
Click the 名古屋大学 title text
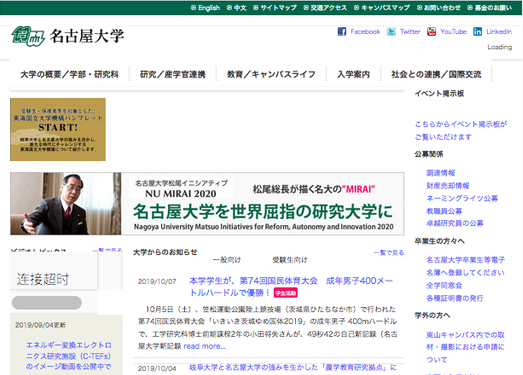coord(87,36)
